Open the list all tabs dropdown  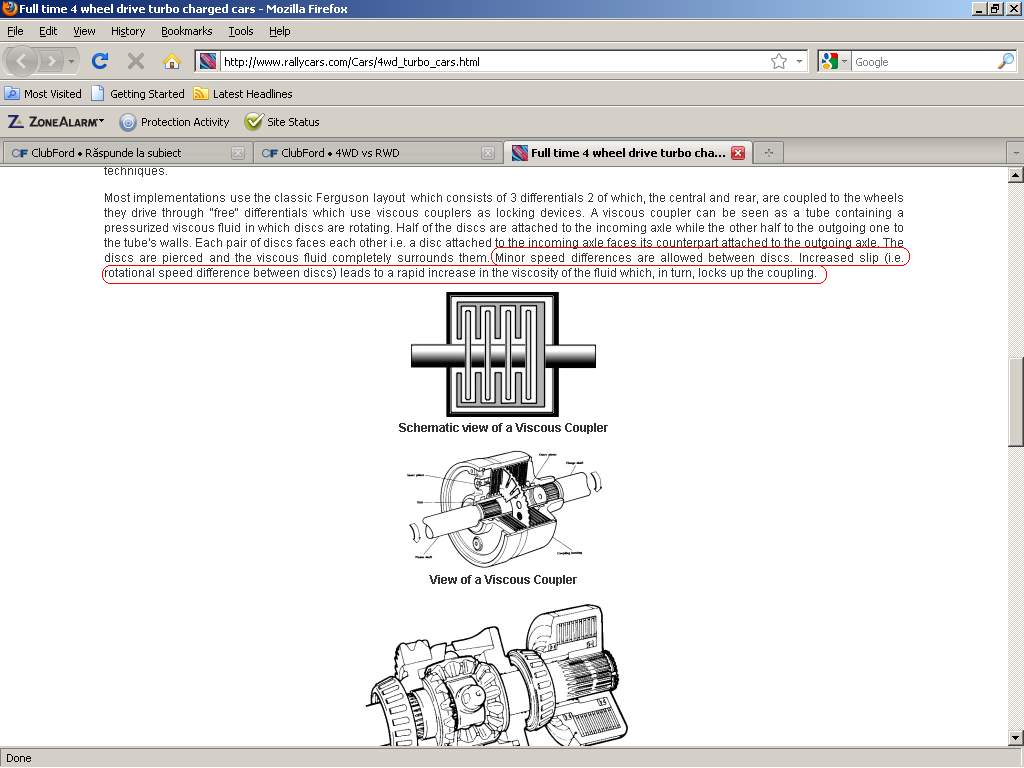click(x=1015, y=153)
